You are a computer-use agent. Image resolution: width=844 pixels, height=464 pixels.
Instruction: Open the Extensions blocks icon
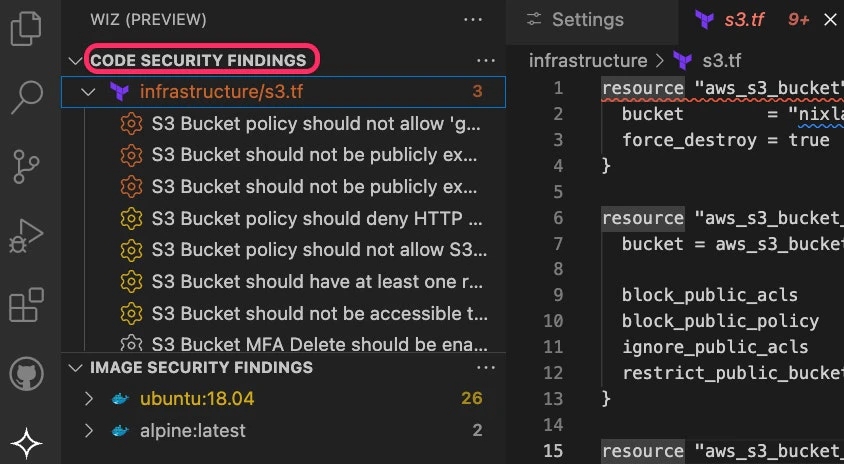coord(26,305)
